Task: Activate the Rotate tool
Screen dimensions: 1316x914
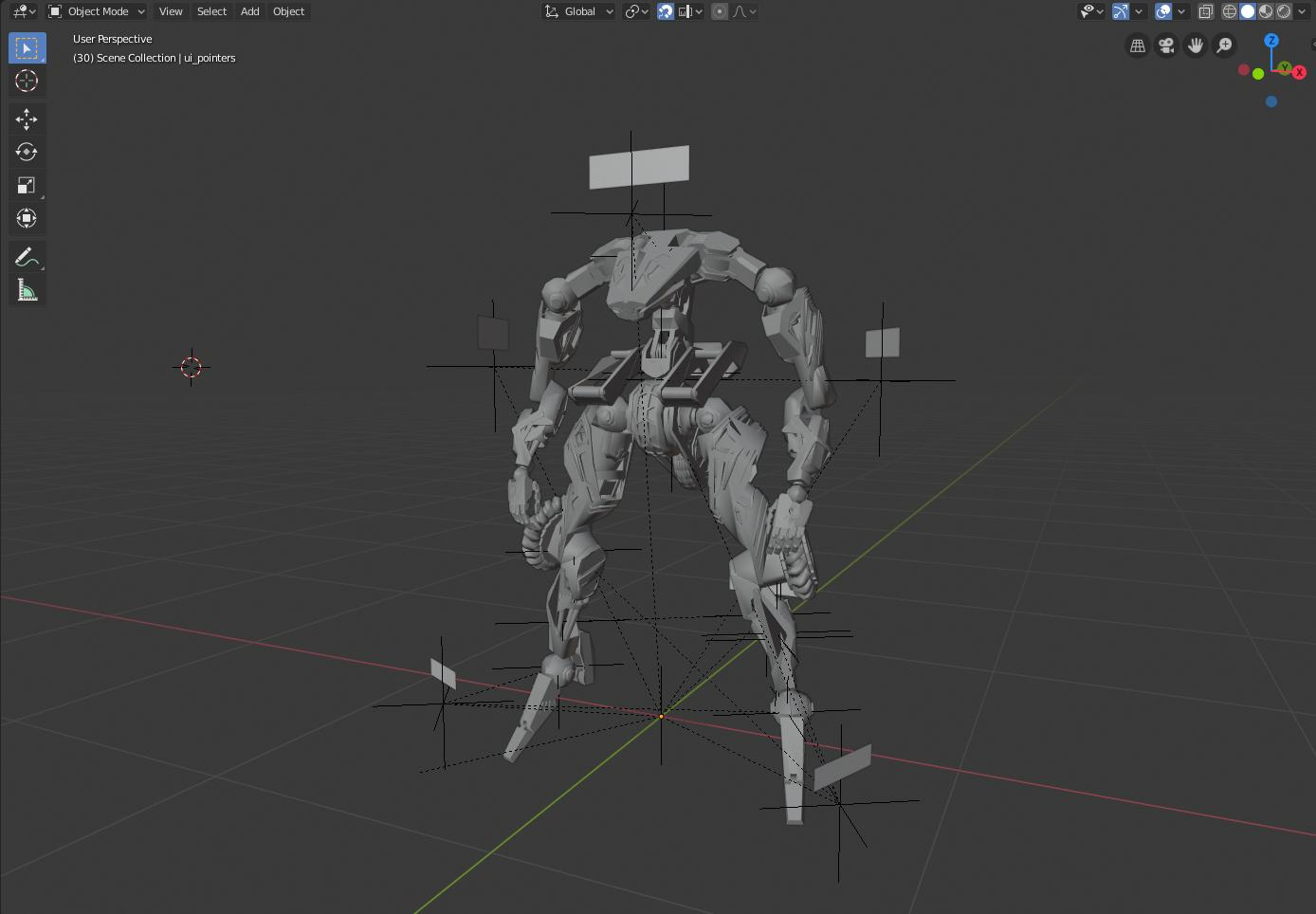Action: click(x=27, y=152)
